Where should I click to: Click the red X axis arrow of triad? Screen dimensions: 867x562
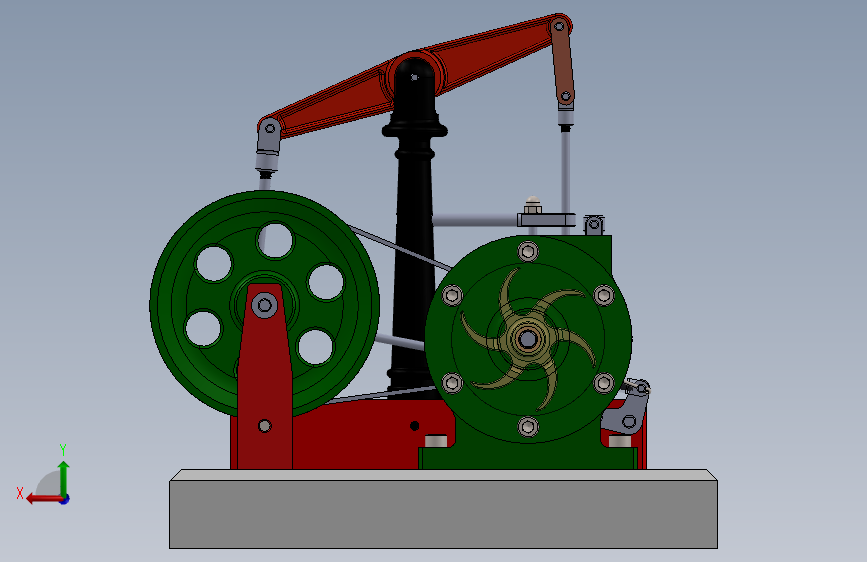(43, 499)
